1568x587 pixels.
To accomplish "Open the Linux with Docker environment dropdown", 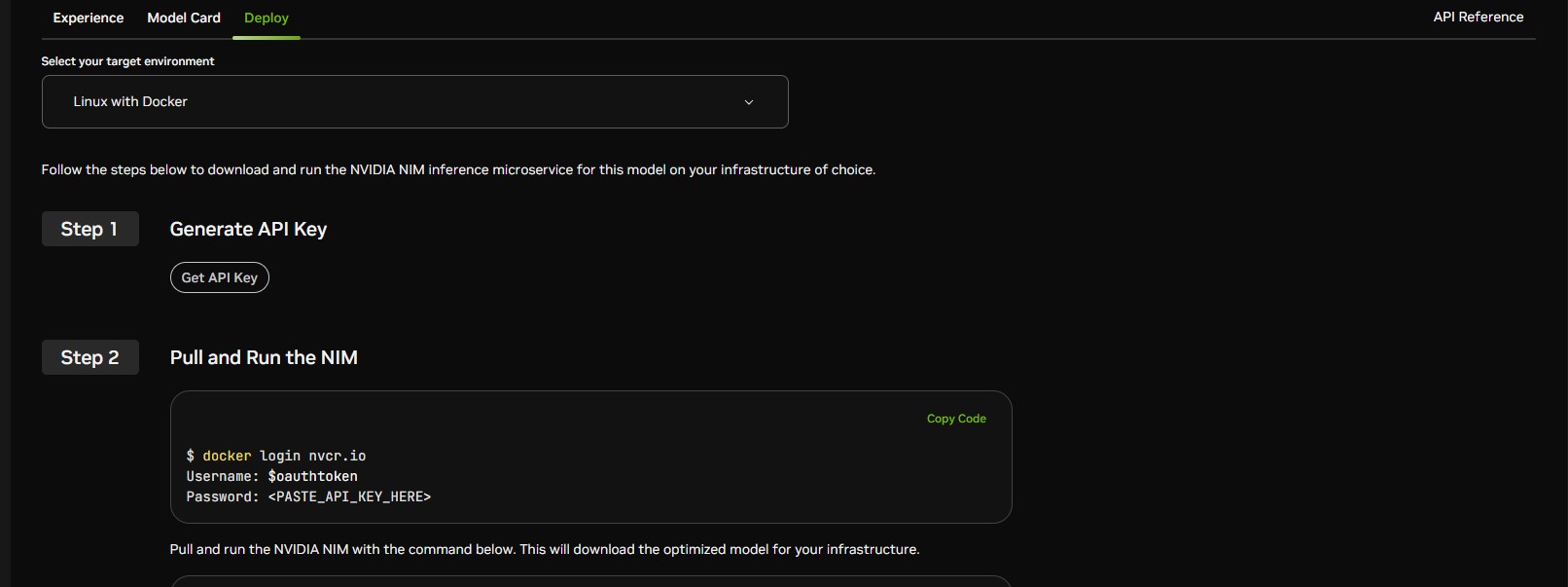I will click(414, 101).
